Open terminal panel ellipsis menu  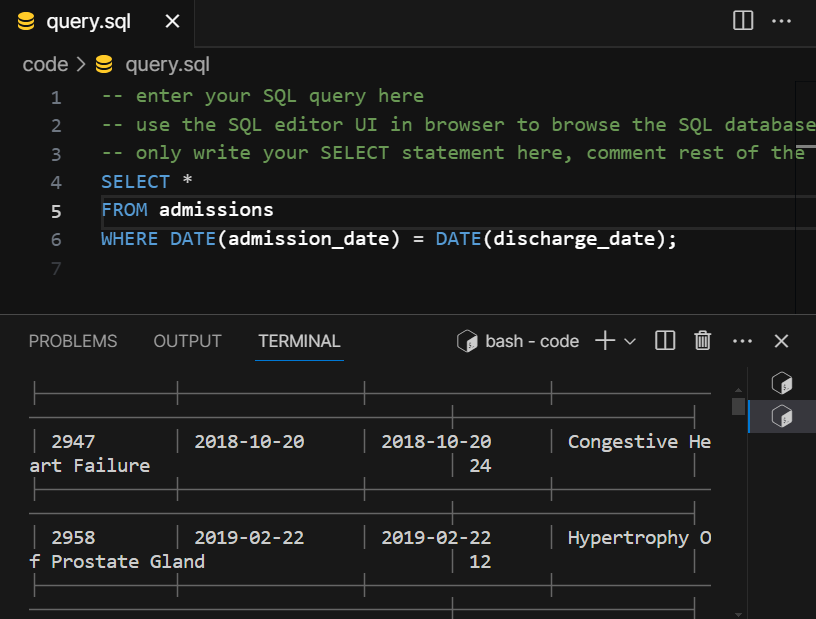(x=742, y=342)
